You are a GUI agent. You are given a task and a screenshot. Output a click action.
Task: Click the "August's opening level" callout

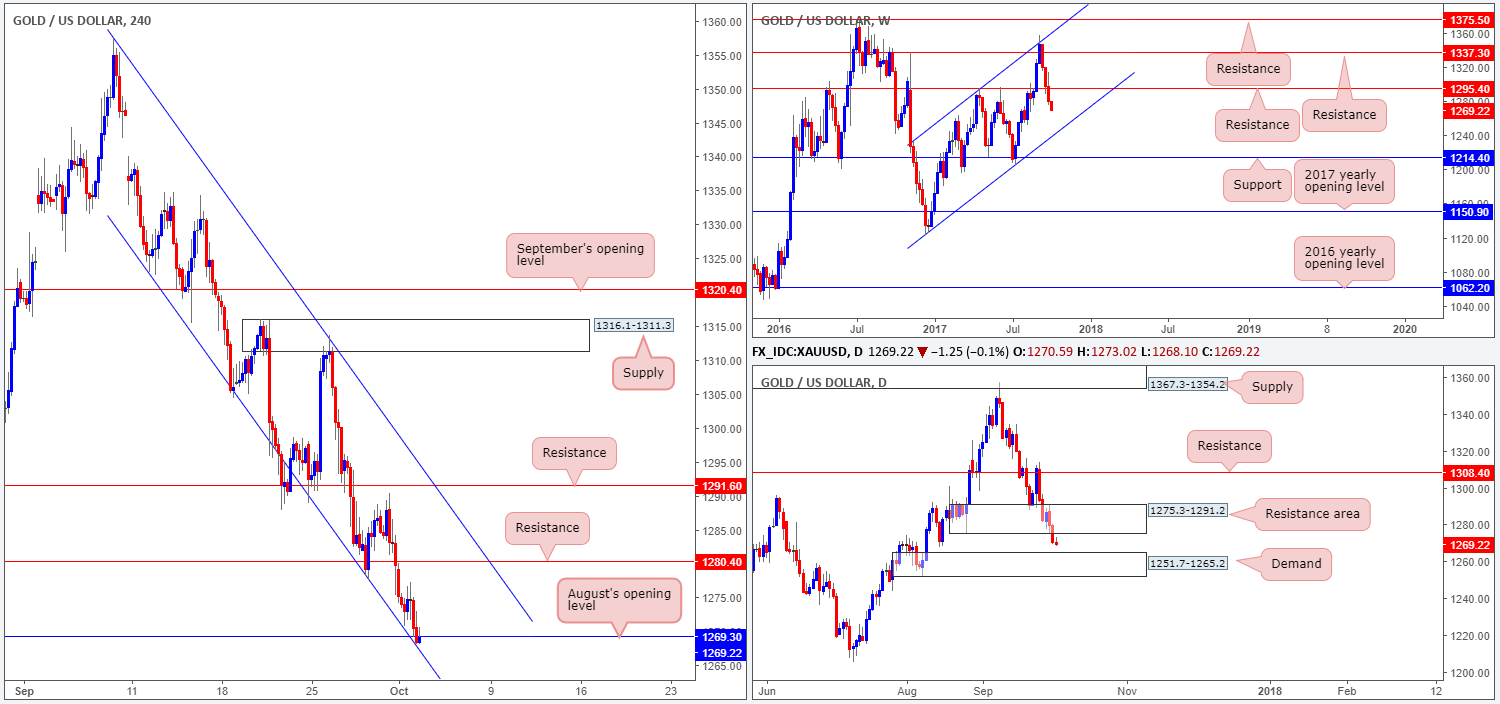coord(620,598)
